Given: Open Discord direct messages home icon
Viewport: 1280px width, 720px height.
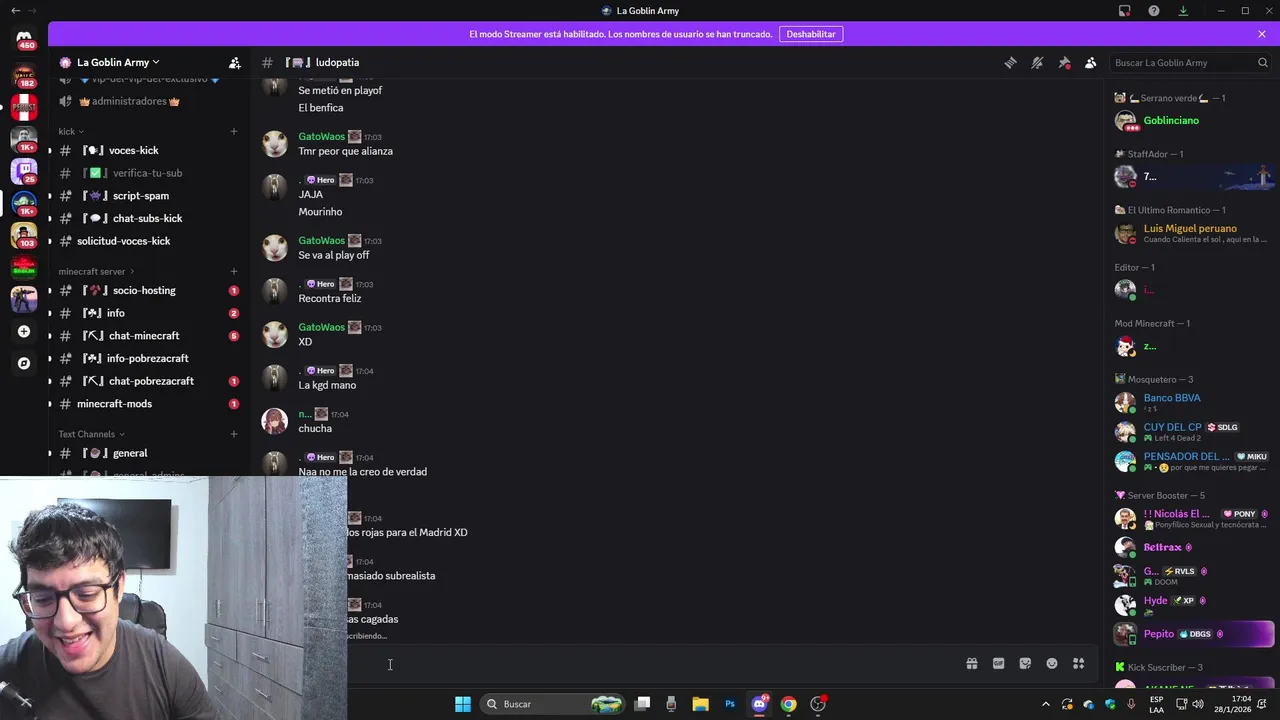Looking at the screenshot, I should click(x=24, y=40).
